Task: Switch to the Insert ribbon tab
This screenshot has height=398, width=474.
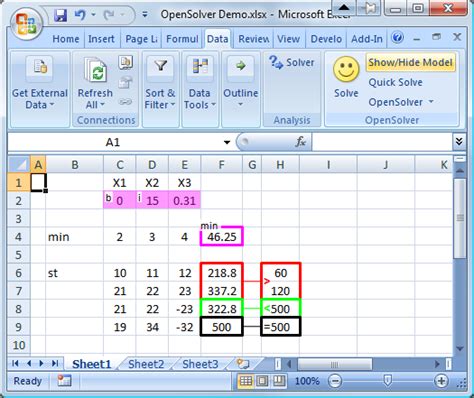Action: 101,39
